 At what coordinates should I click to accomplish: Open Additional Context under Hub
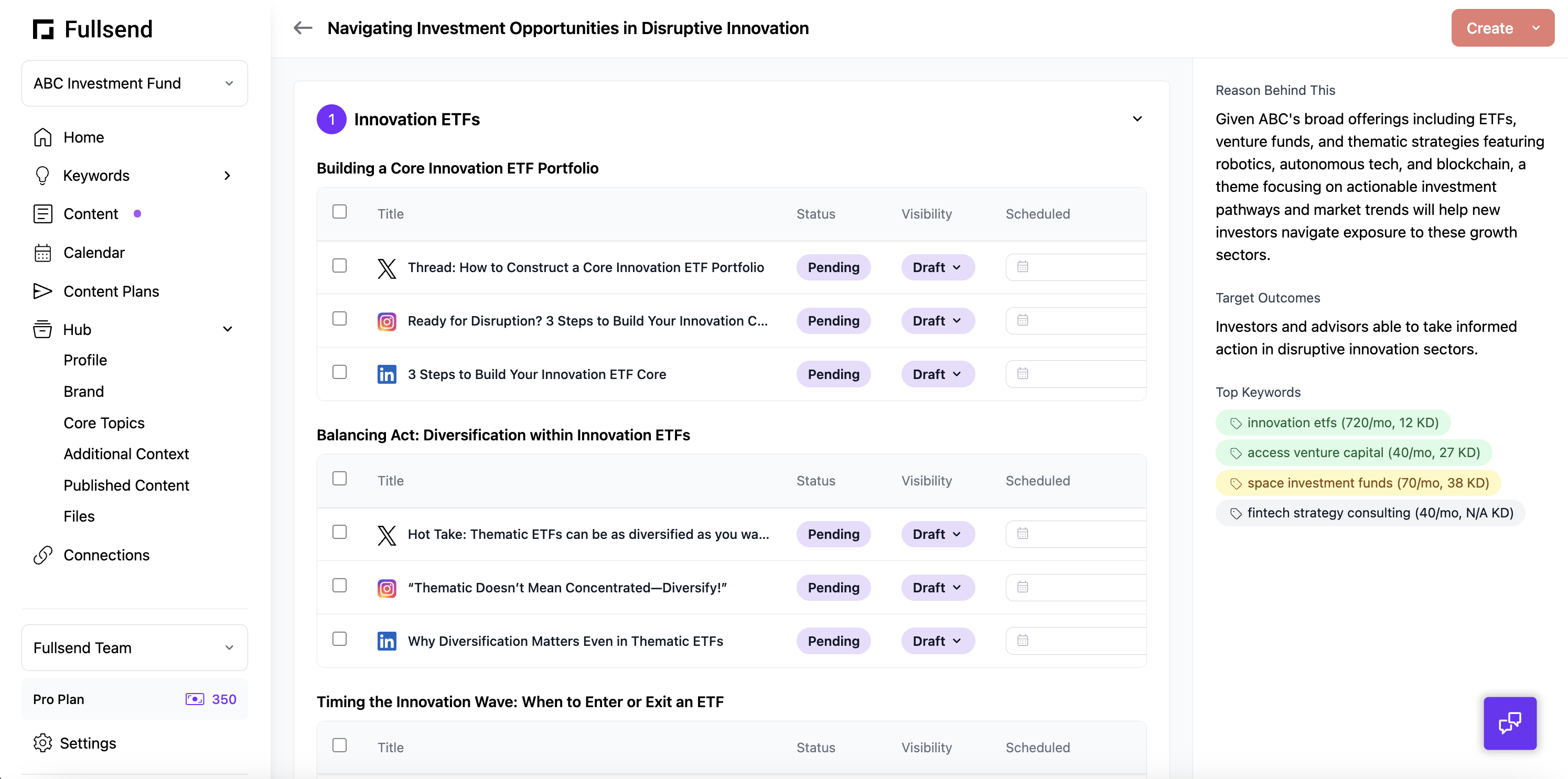(126, 454)
